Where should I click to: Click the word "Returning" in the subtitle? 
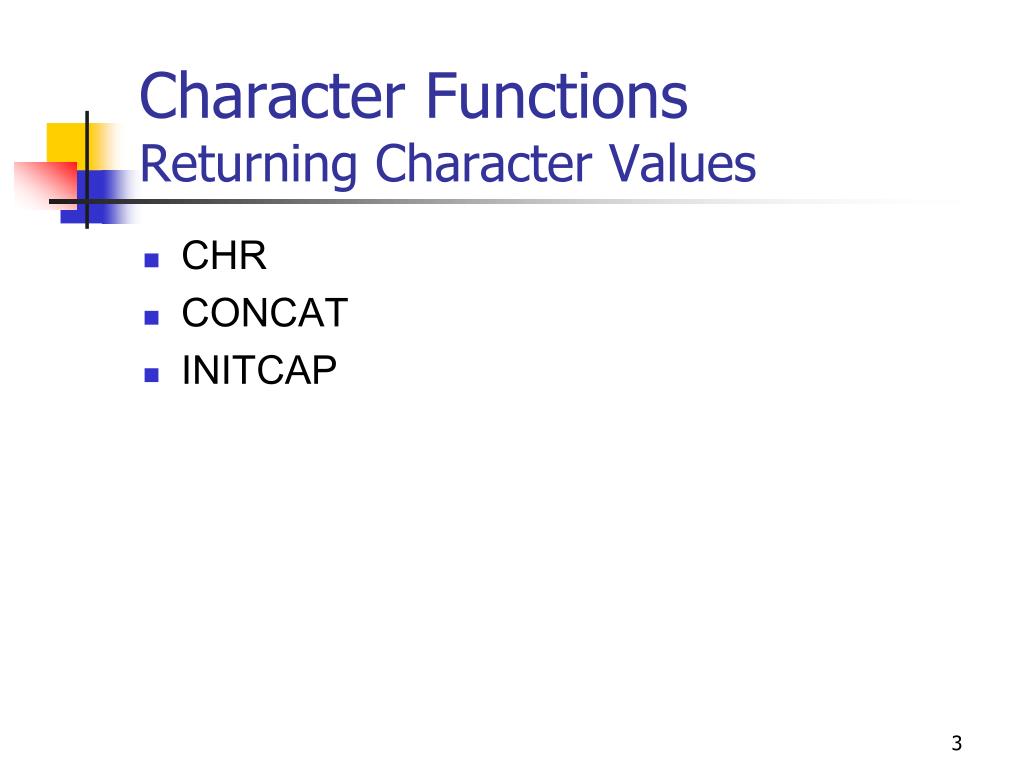249,165
